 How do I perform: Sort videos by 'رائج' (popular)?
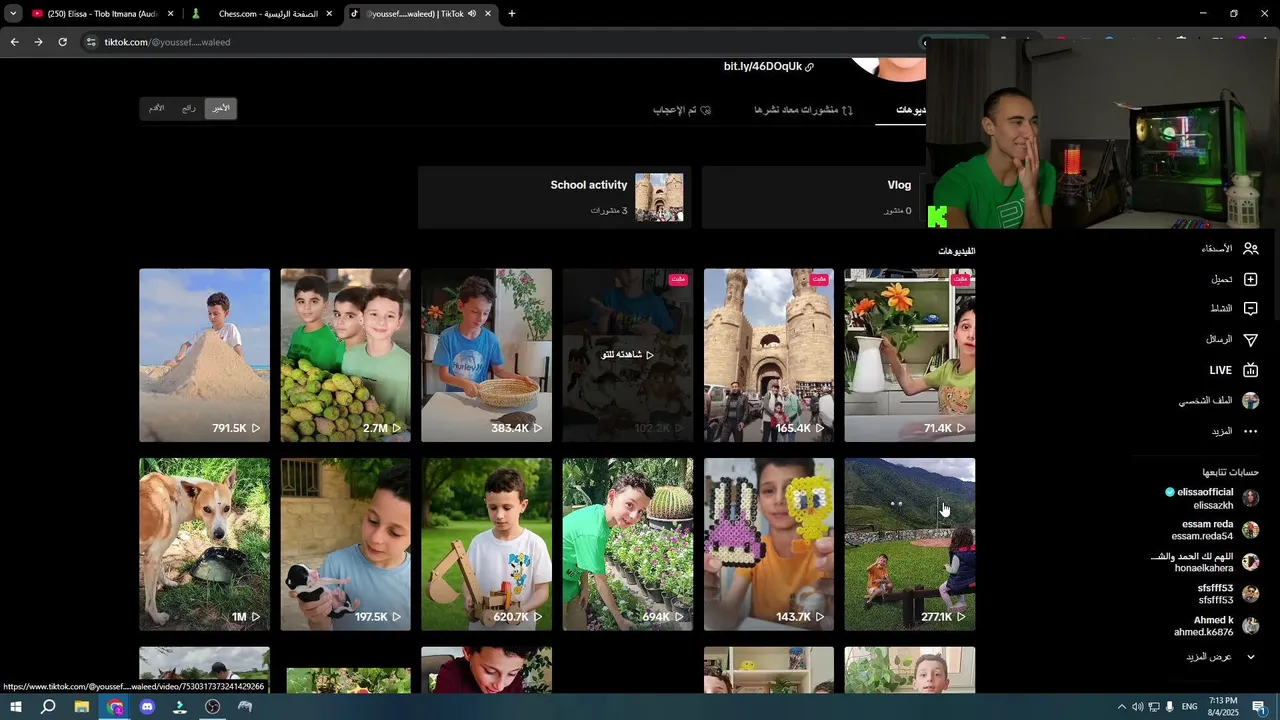coord(189,108)
